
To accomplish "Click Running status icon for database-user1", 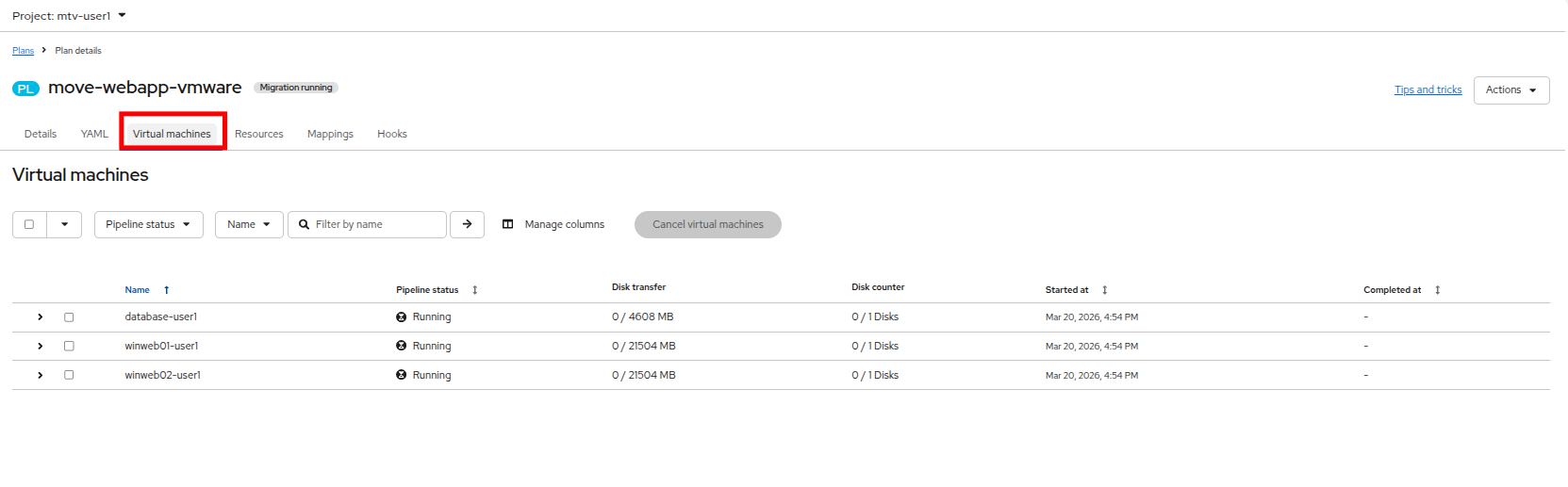I will pyautogui.click(x=402, y=317).
